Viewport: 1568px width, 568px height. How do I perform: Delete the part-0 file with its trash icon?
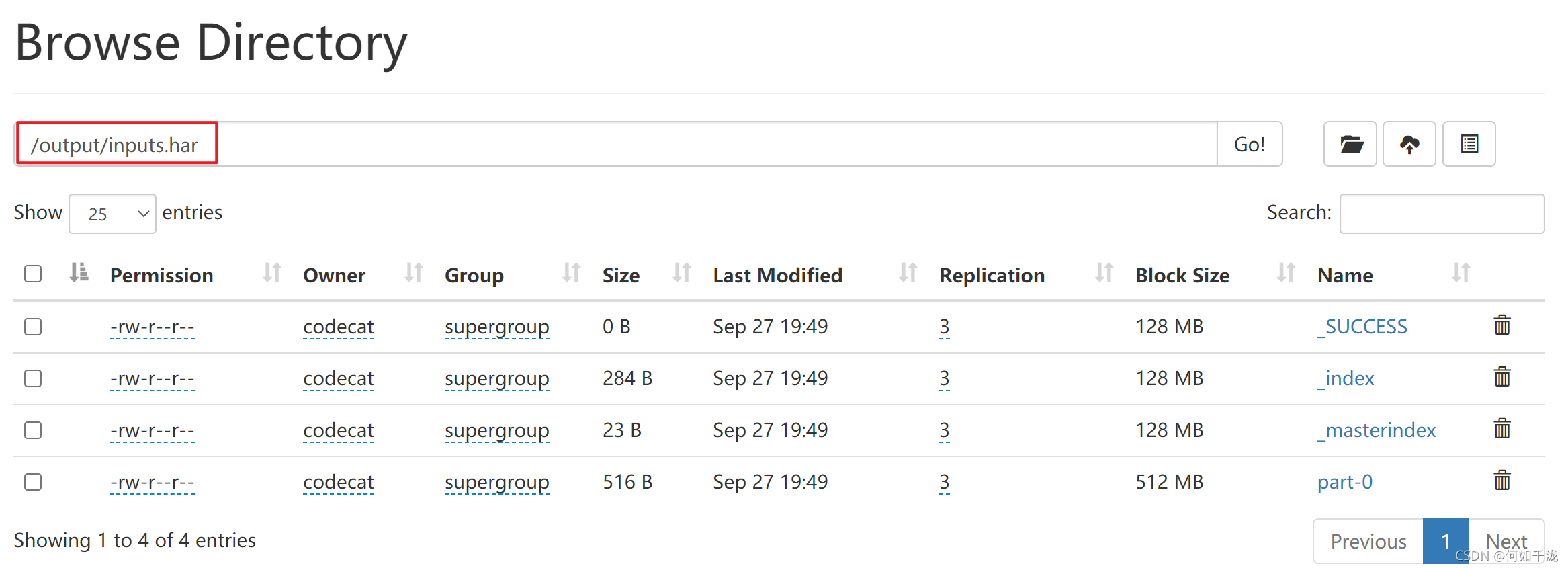pyautogui.click(x=1501, y=481)
